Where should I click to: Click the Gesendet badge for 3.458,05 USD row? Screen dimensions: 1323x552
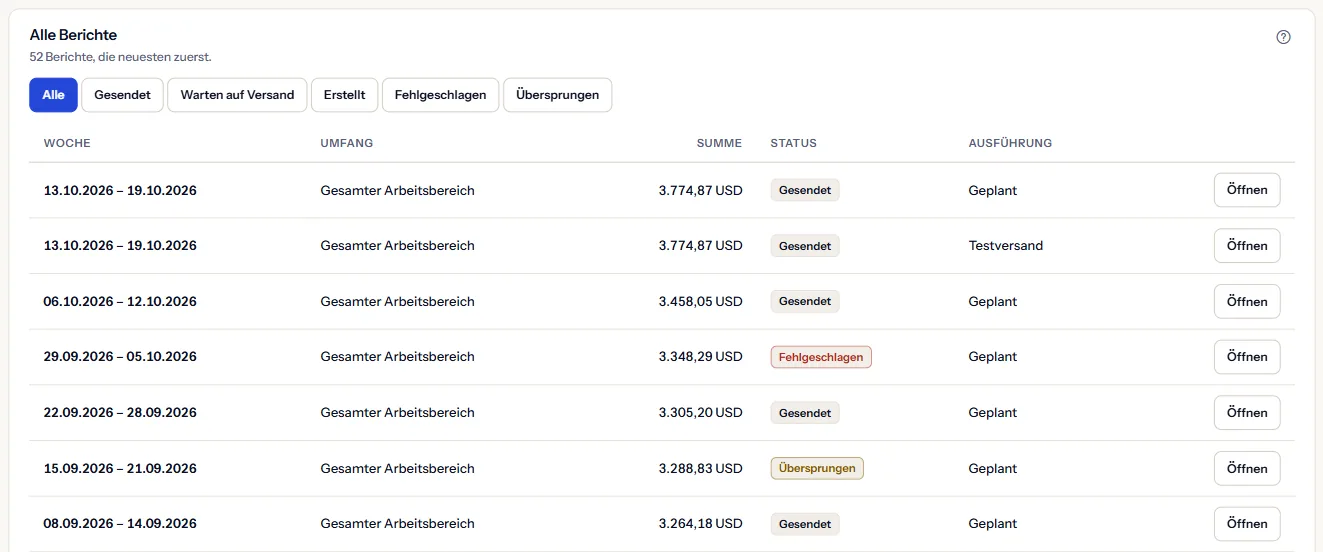point(805,301)
